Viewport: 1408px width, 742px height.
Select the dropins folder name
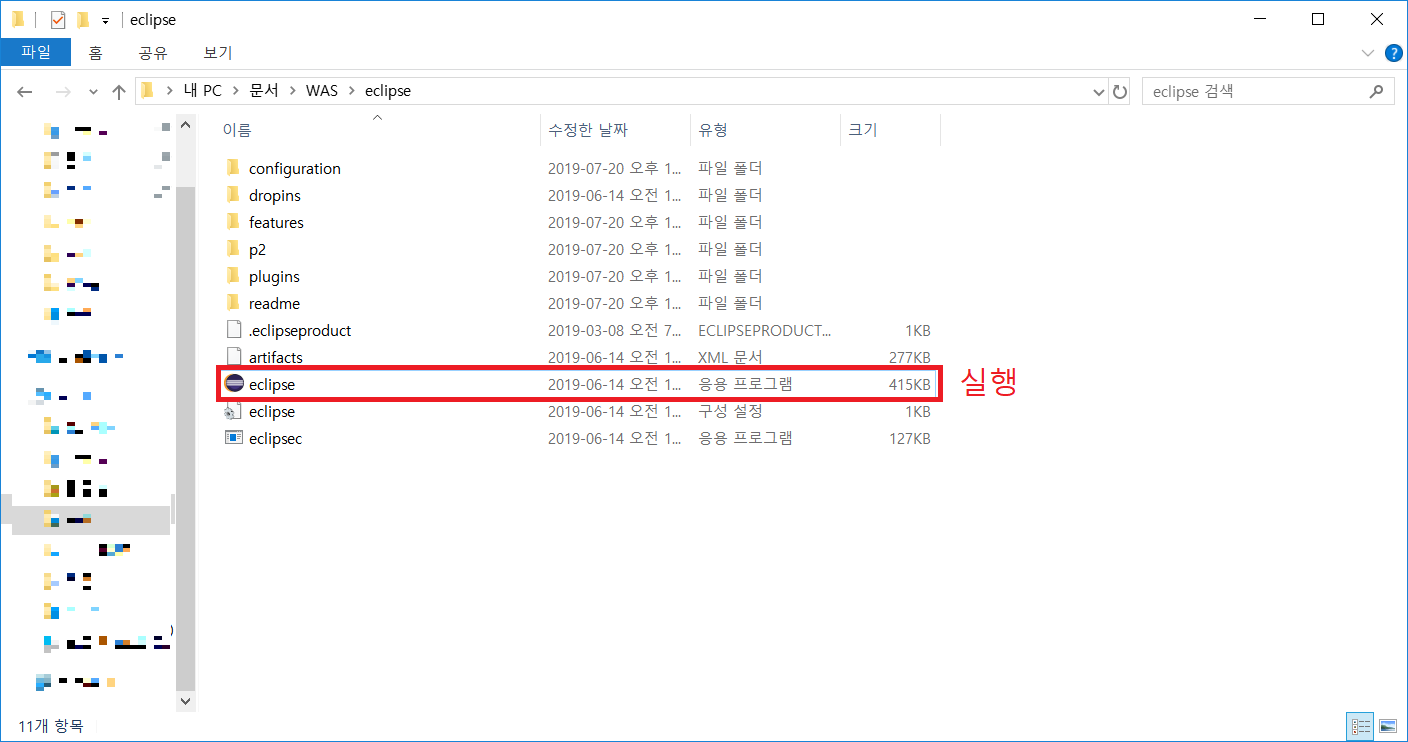(x=275, y=195)
